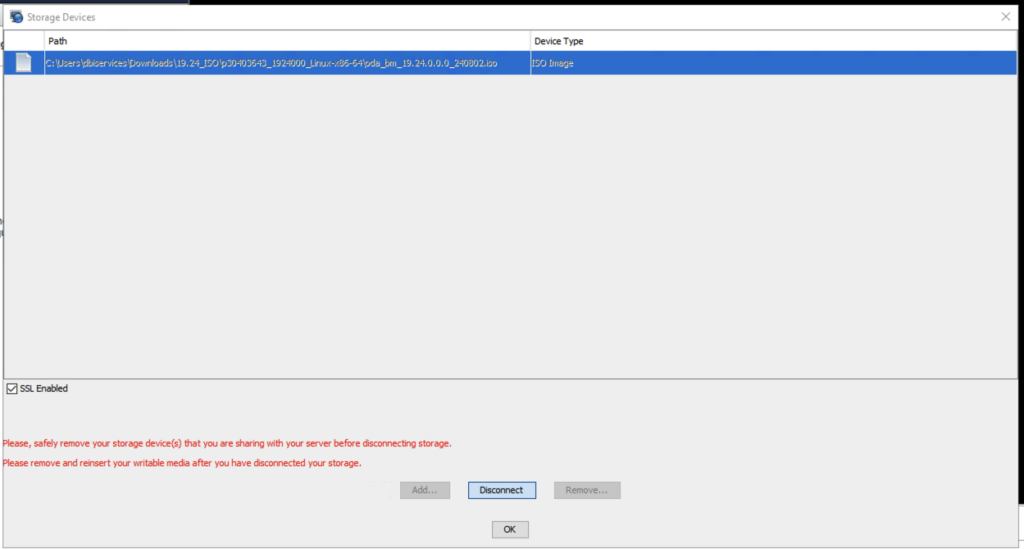Click the SSL Enabled label text

[44, 388]
